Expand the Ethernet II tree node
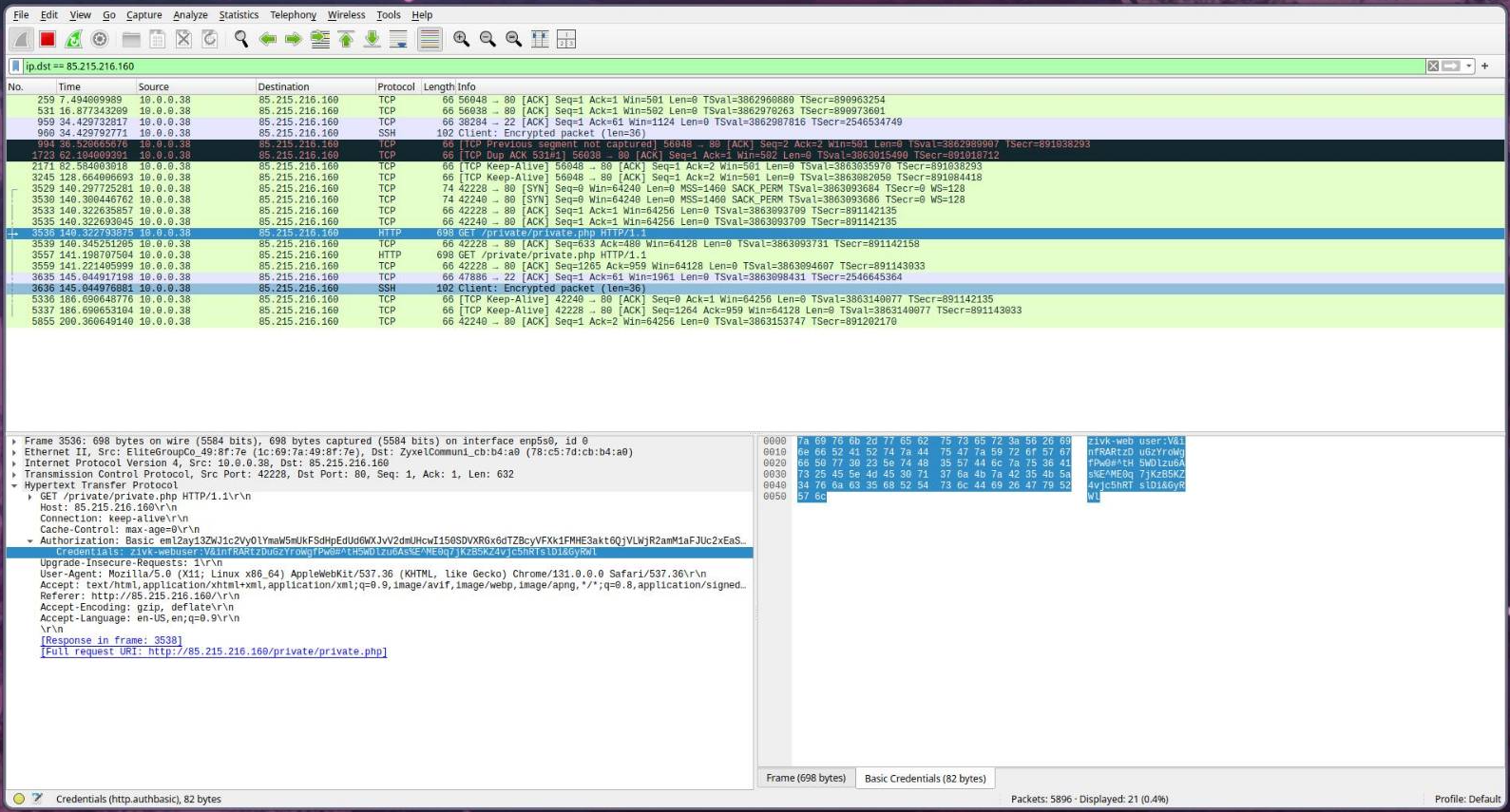 [x=13, y=452]
